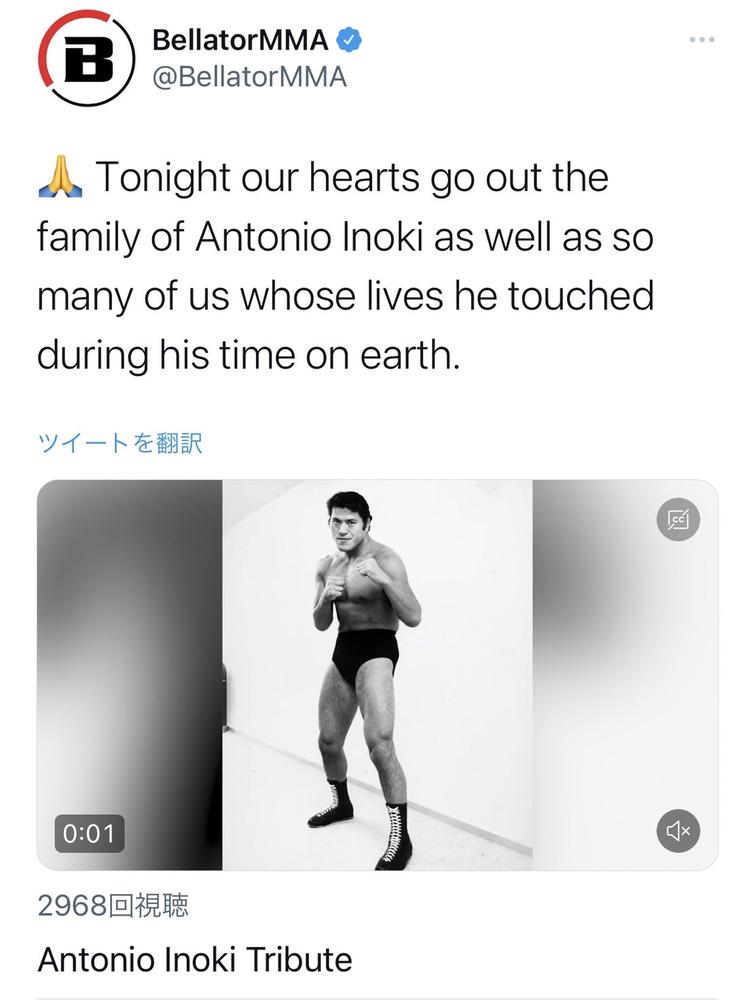Click the wrestler's boots in the video
The width and height of the screenshot is (755, 1000).
(362, 824)
